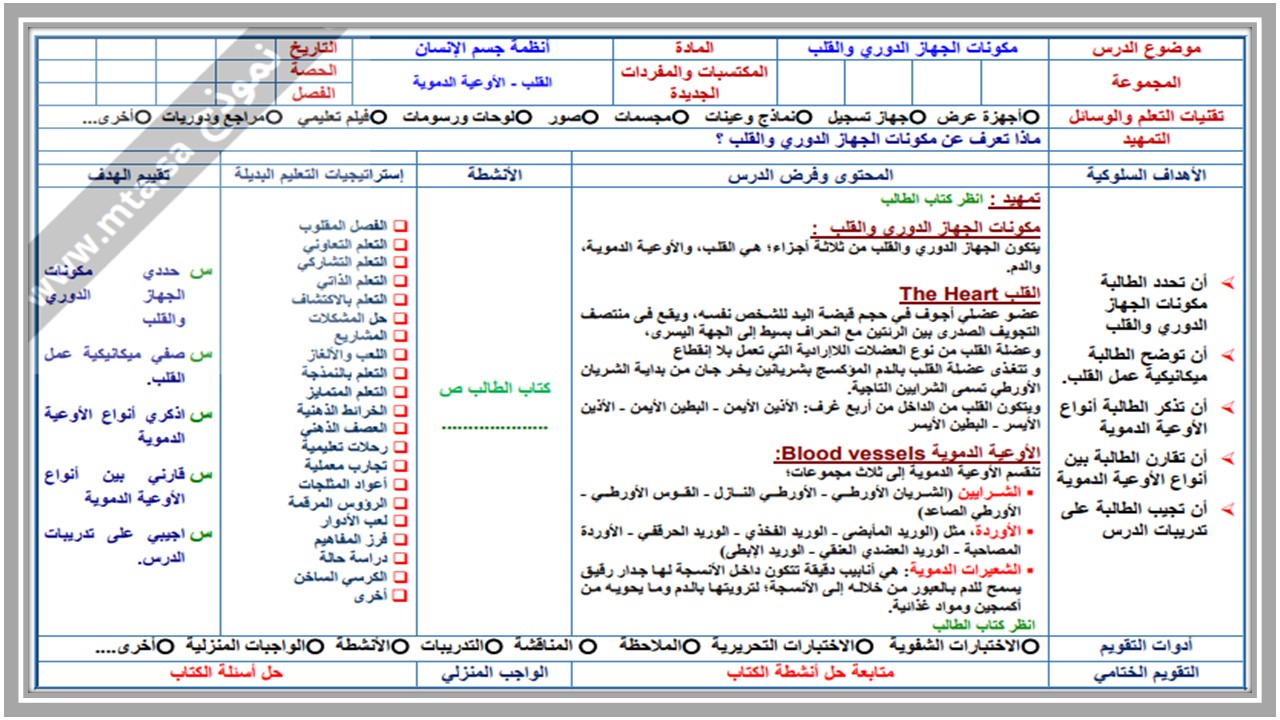Check the أعواد المثلجات box

(x=400, y=485)
